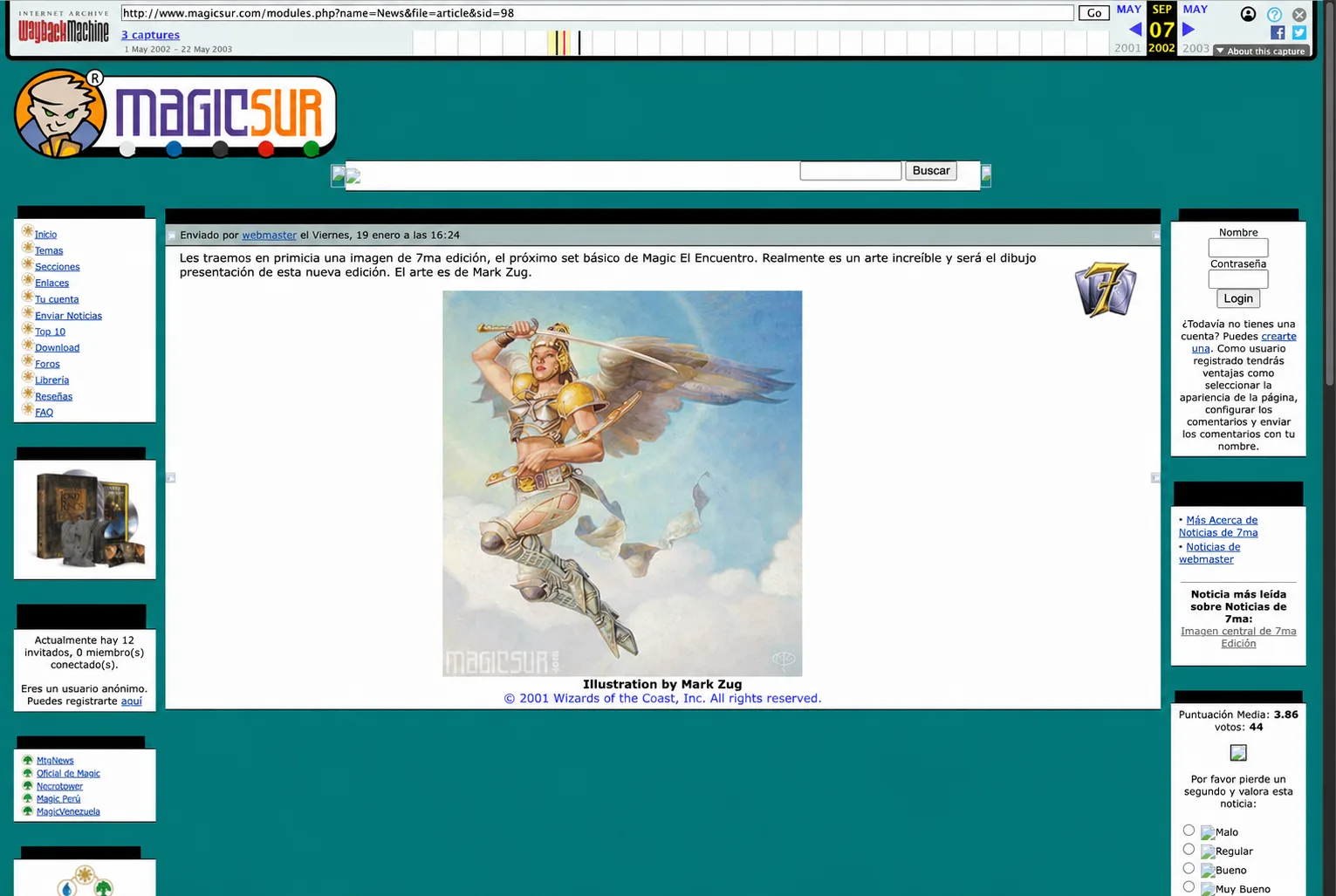Click the Wizards of the Coast copyright text

click(662, 698)
